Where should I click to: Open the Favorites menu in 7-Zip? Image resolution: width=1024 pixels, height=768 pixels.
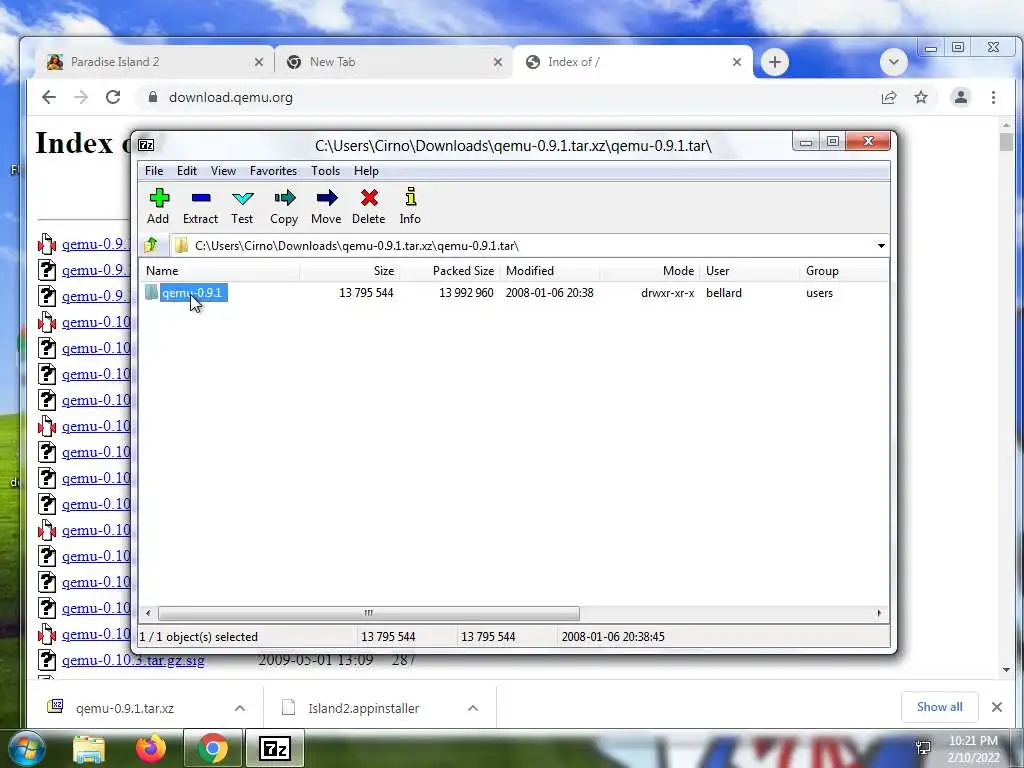273,170
